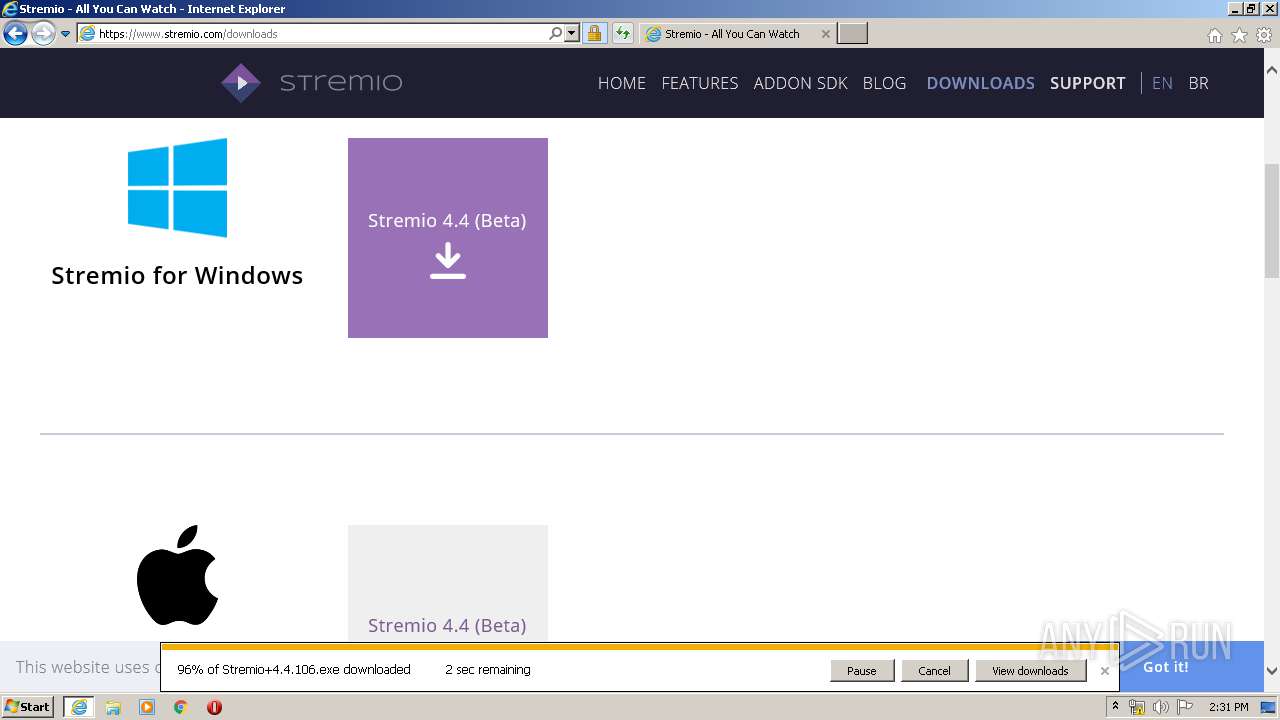
Task: Open the recent pages dropdown arrow
Action: (65, 34)
